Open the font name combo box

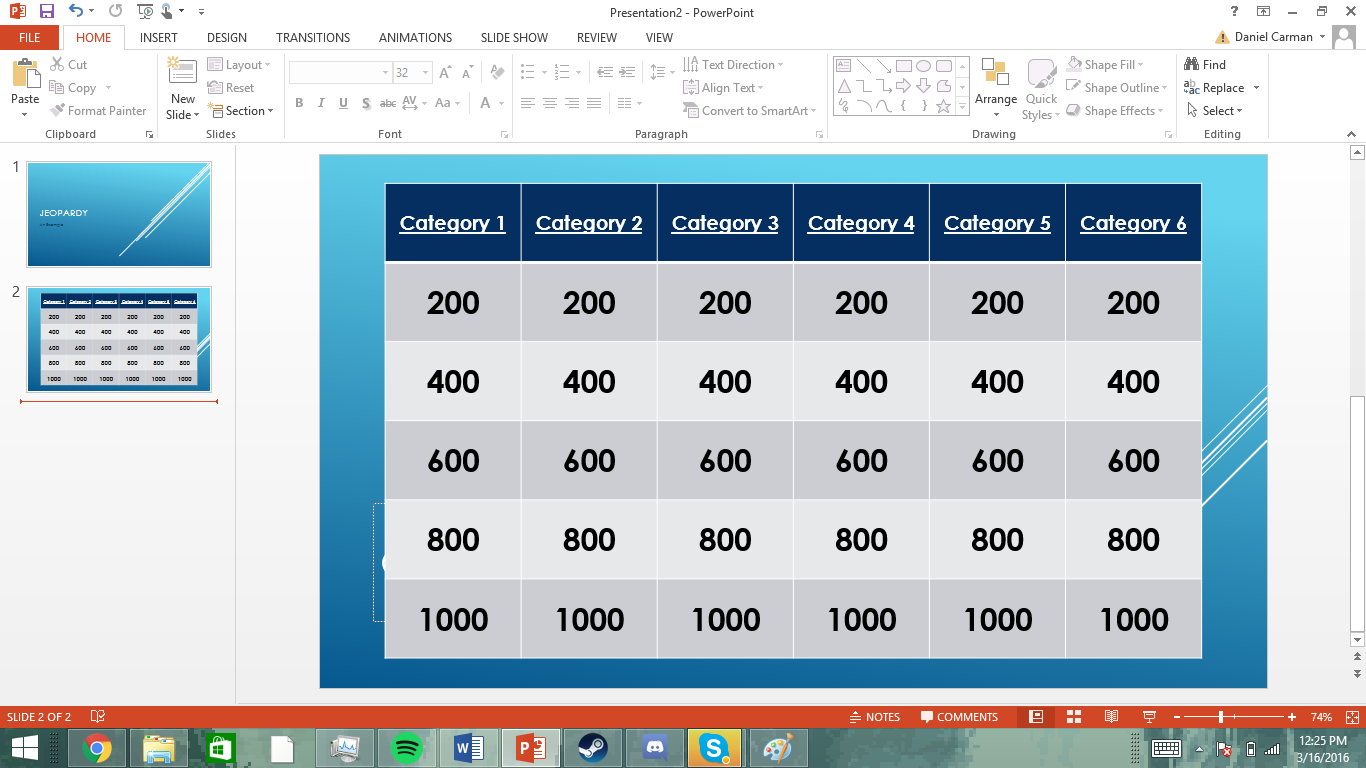(x=340, y=73)
